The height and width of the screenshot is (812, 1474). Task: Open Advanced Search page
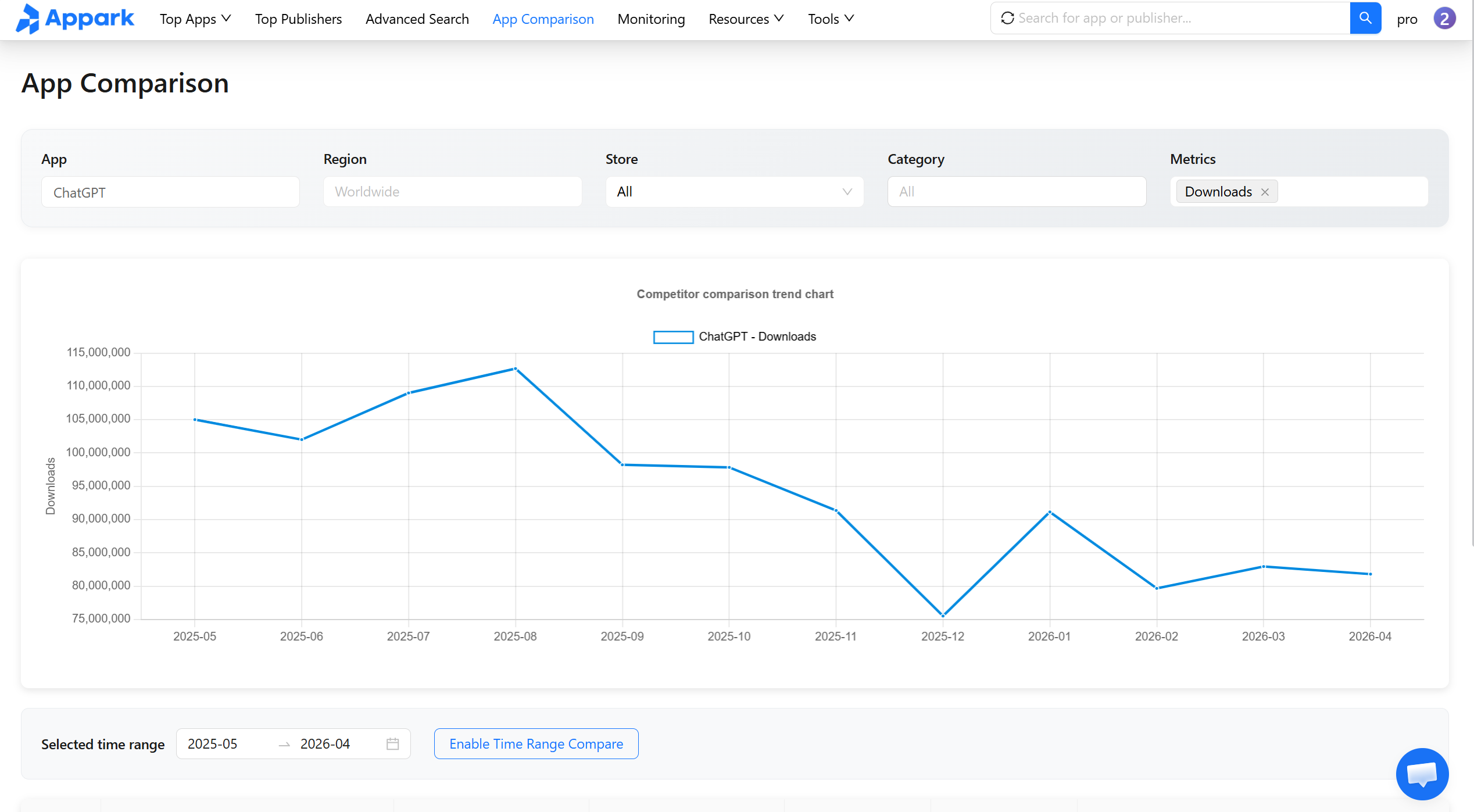click(417, 19)
